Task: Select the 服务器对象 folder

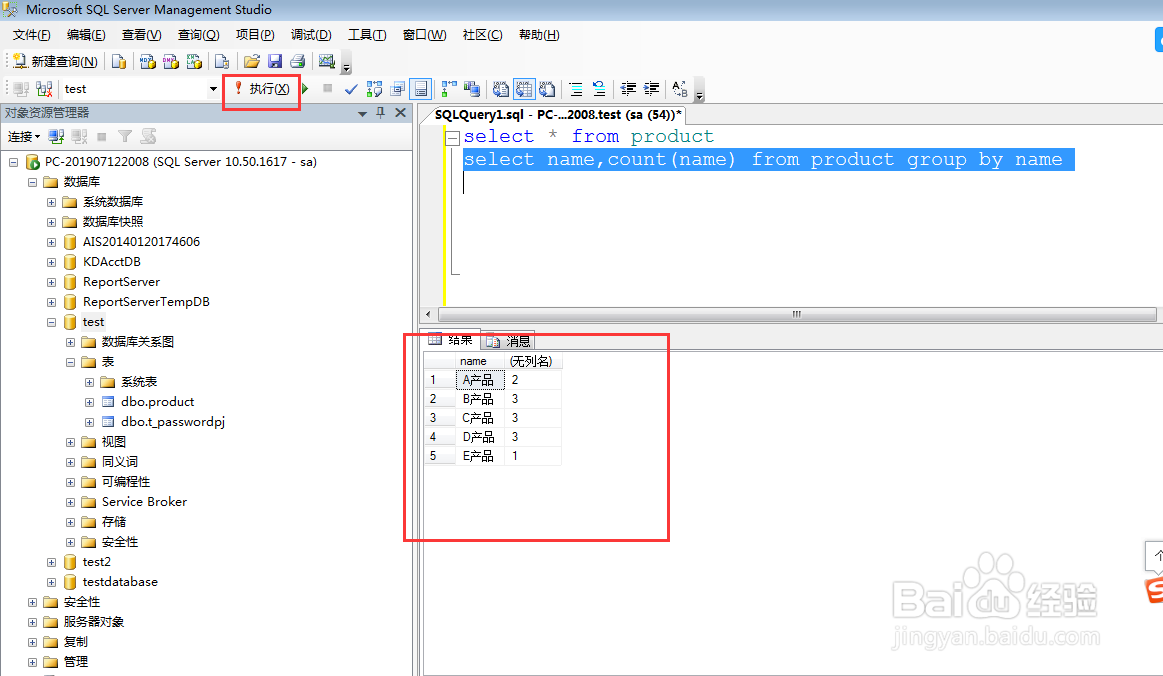Action: coord(93,622)
